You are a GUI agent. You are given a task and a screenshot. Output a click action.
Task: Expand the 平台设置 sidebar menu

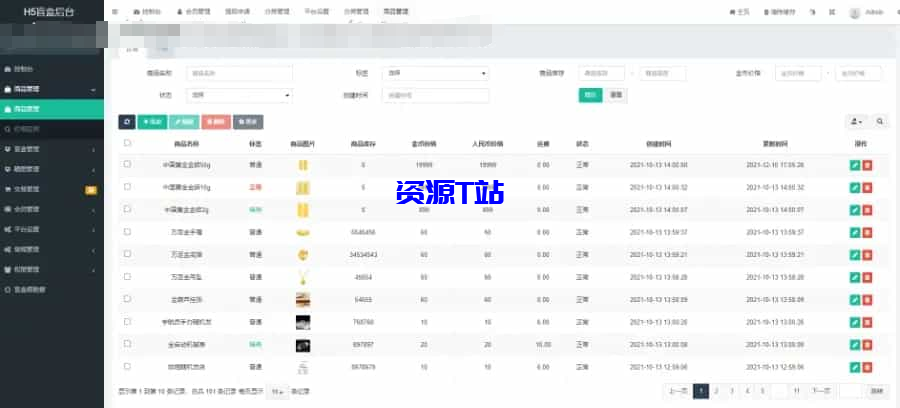coord(52,230)
